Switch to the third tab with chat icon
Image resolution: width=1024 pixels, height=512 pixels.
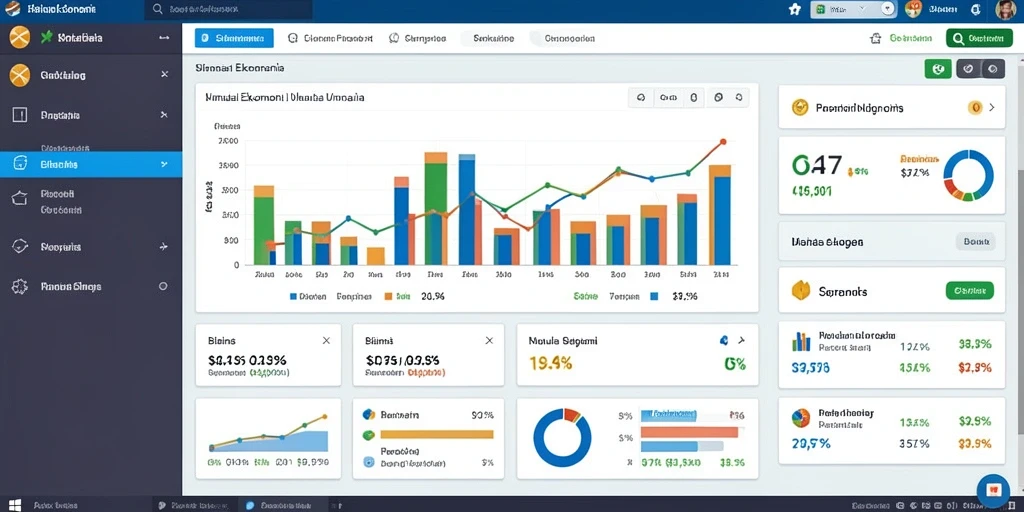417,39
